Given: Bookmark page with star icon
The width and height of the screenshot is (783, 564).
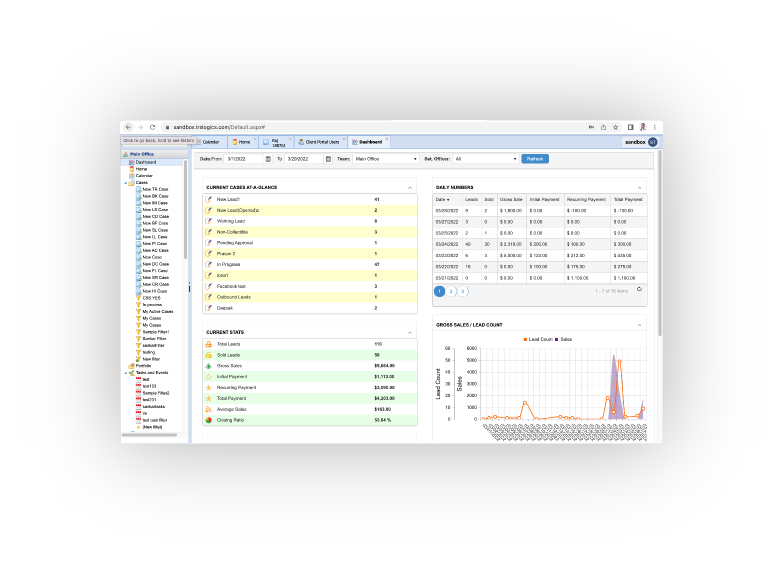Looking at the screenshot, I should tap(616, 127).
